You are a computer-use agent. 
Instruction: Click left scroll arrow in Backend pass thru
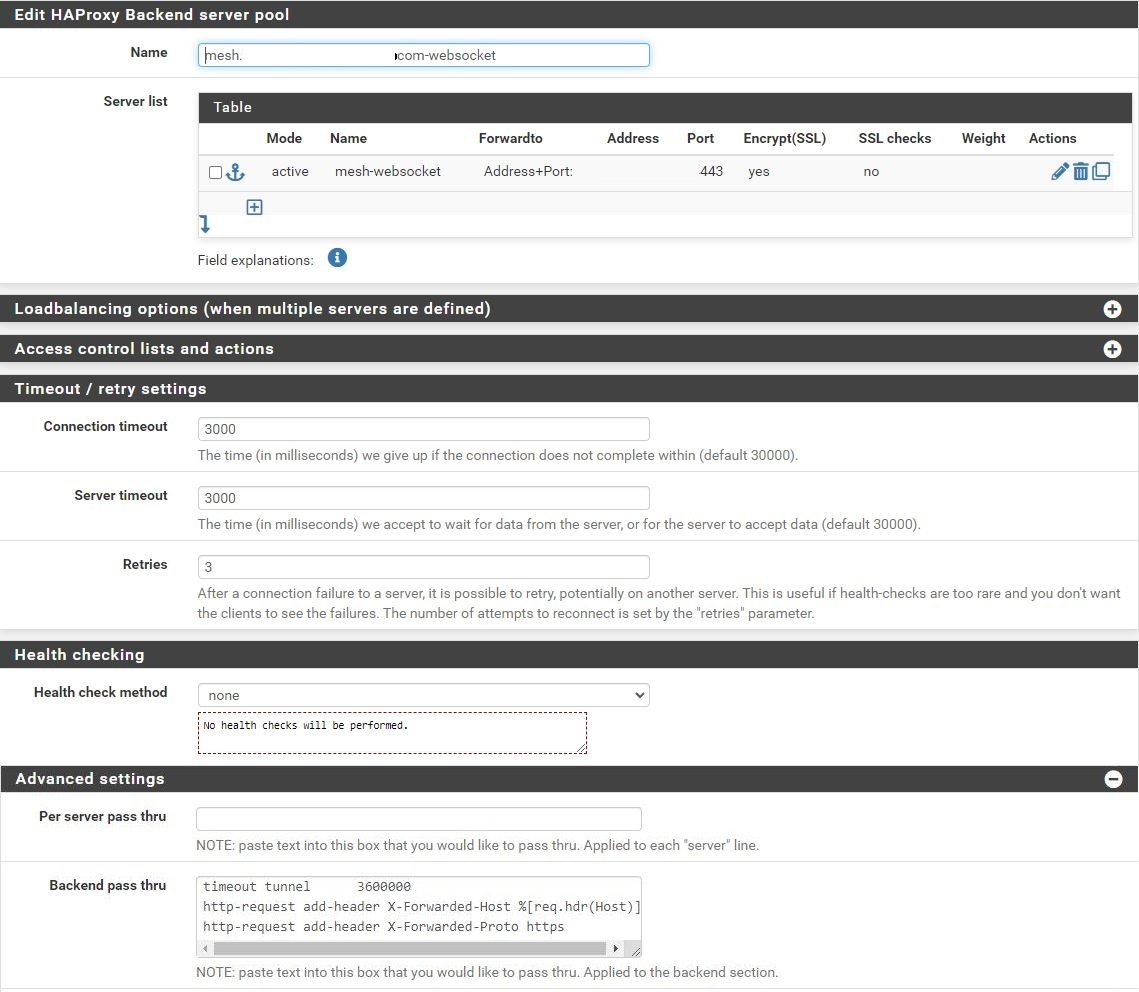click(206, 948)
